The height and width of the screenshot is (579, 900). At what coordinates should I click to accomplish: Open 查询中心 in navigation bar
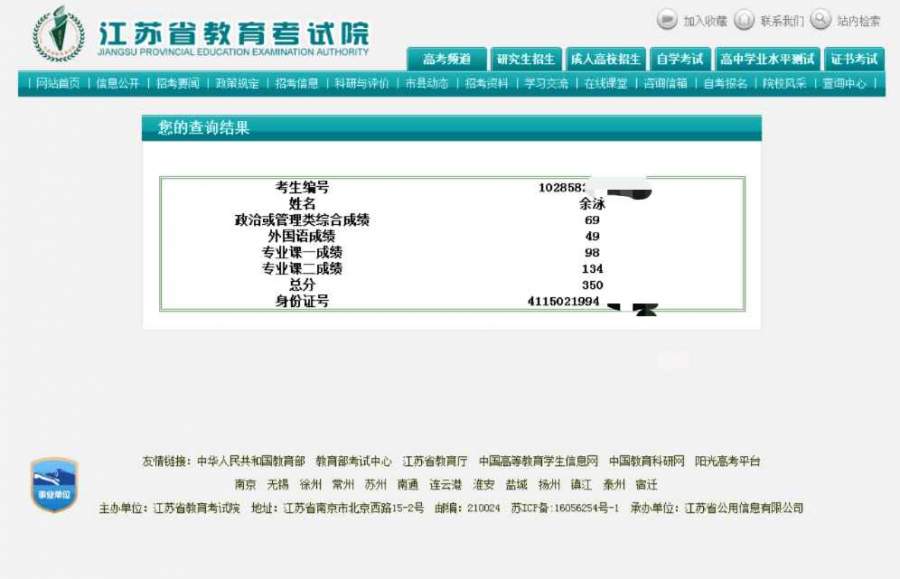[844, 83]
